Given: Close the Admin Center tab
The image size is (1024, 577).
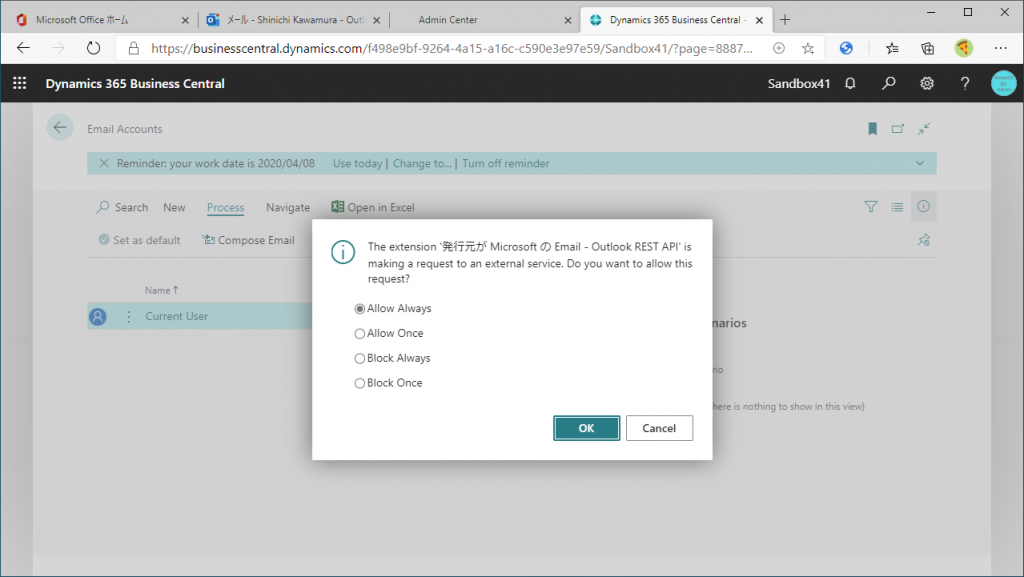Looking at the screenshot, I should tap(568, 20).
